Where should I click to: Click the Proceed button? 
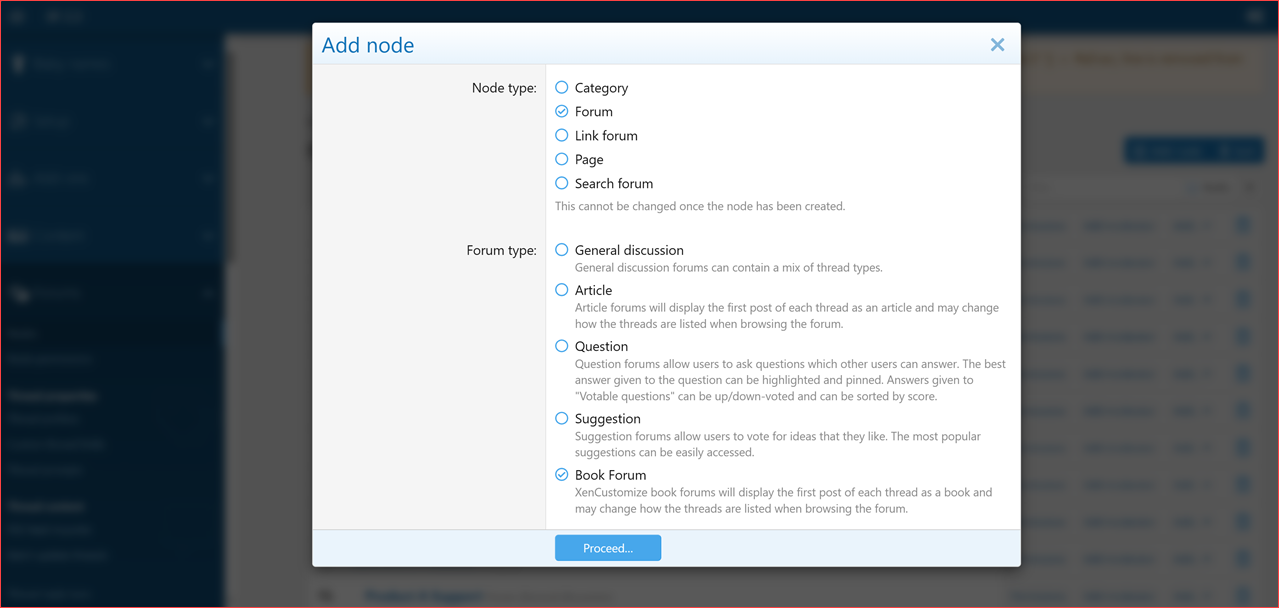coord(607,547)
